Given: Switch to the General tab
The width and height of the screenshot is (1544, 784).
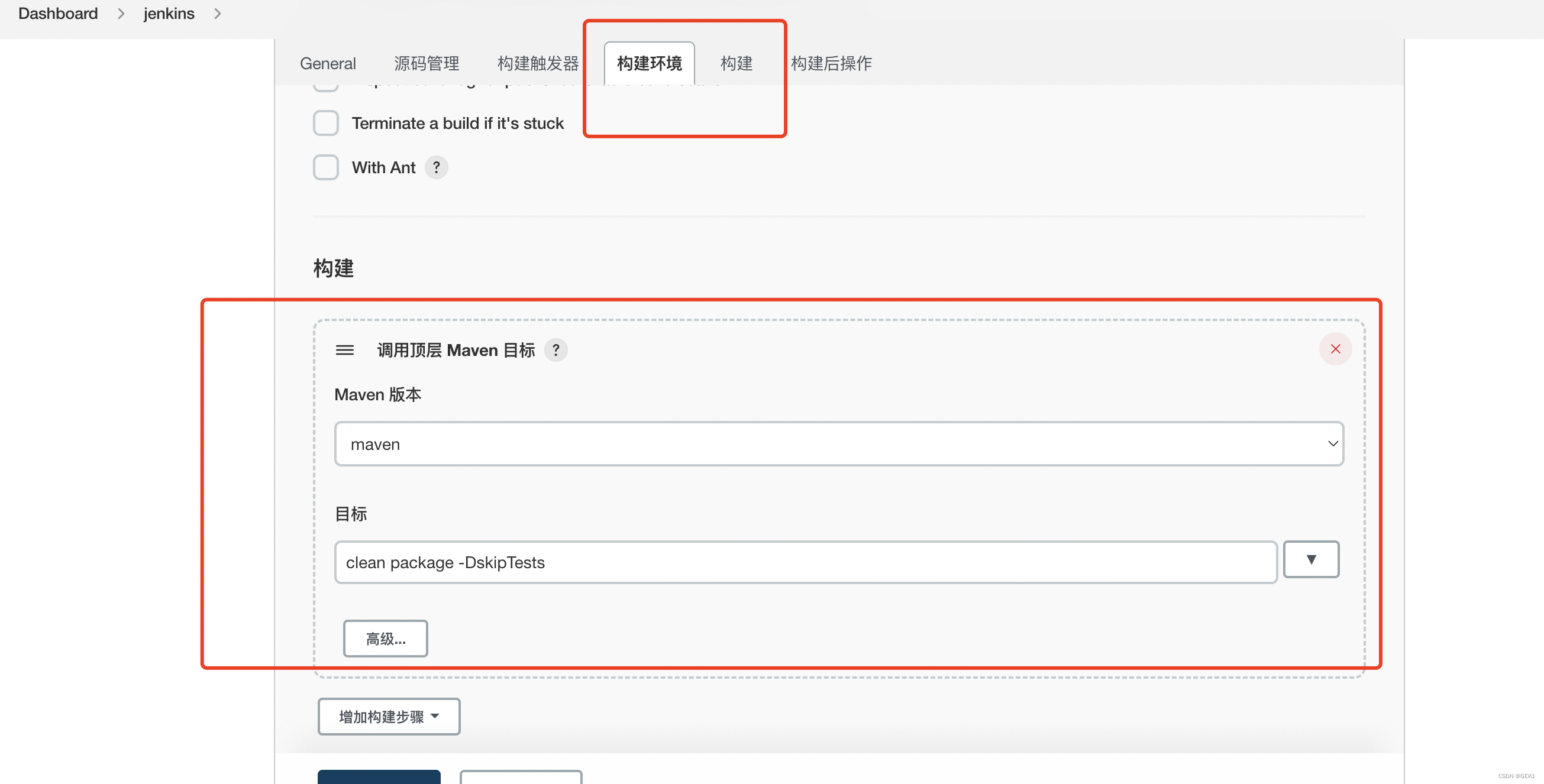Looking at the screenshot, I should point(328,63).
